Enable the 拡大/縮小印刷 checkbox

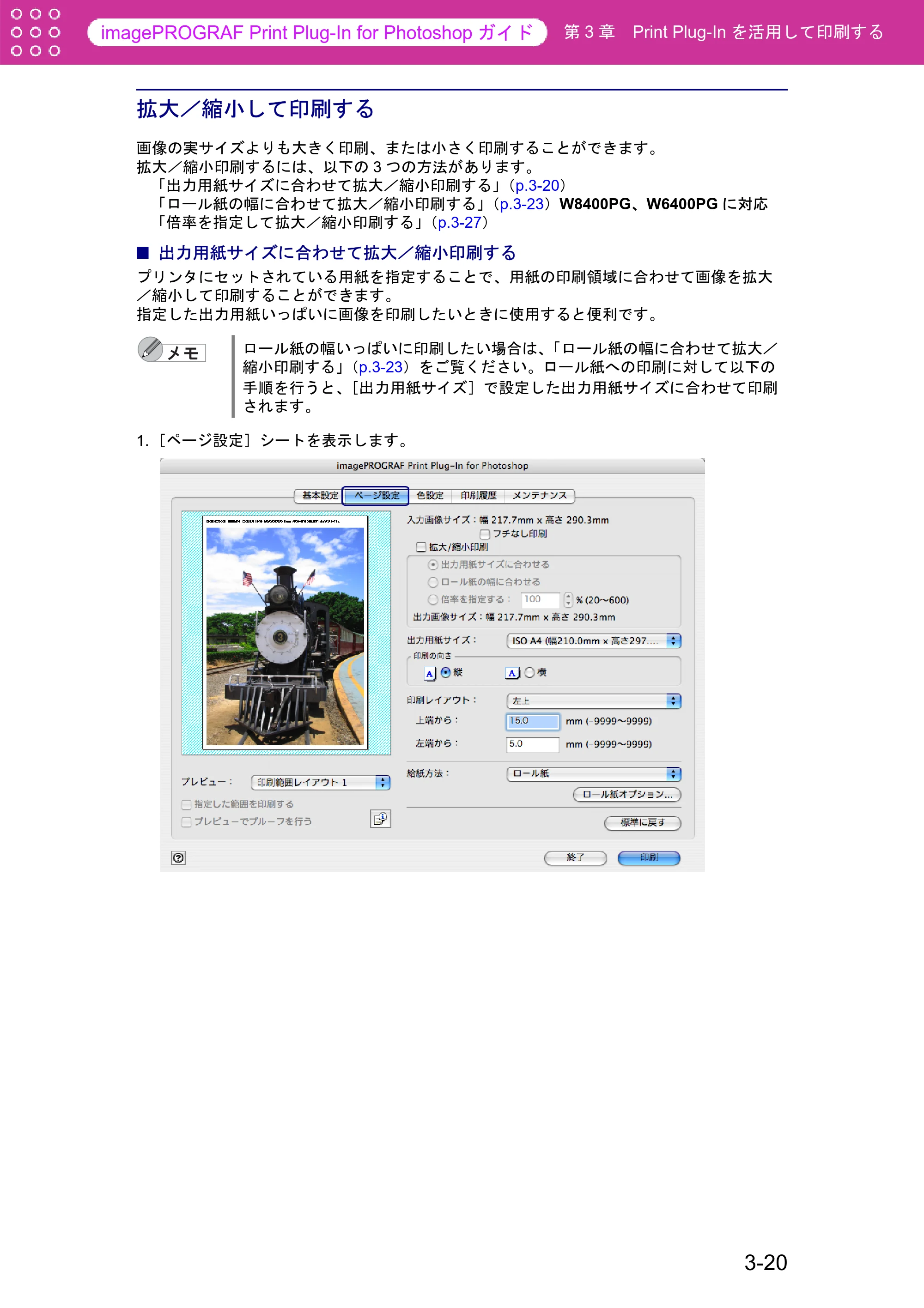(421, 547)
